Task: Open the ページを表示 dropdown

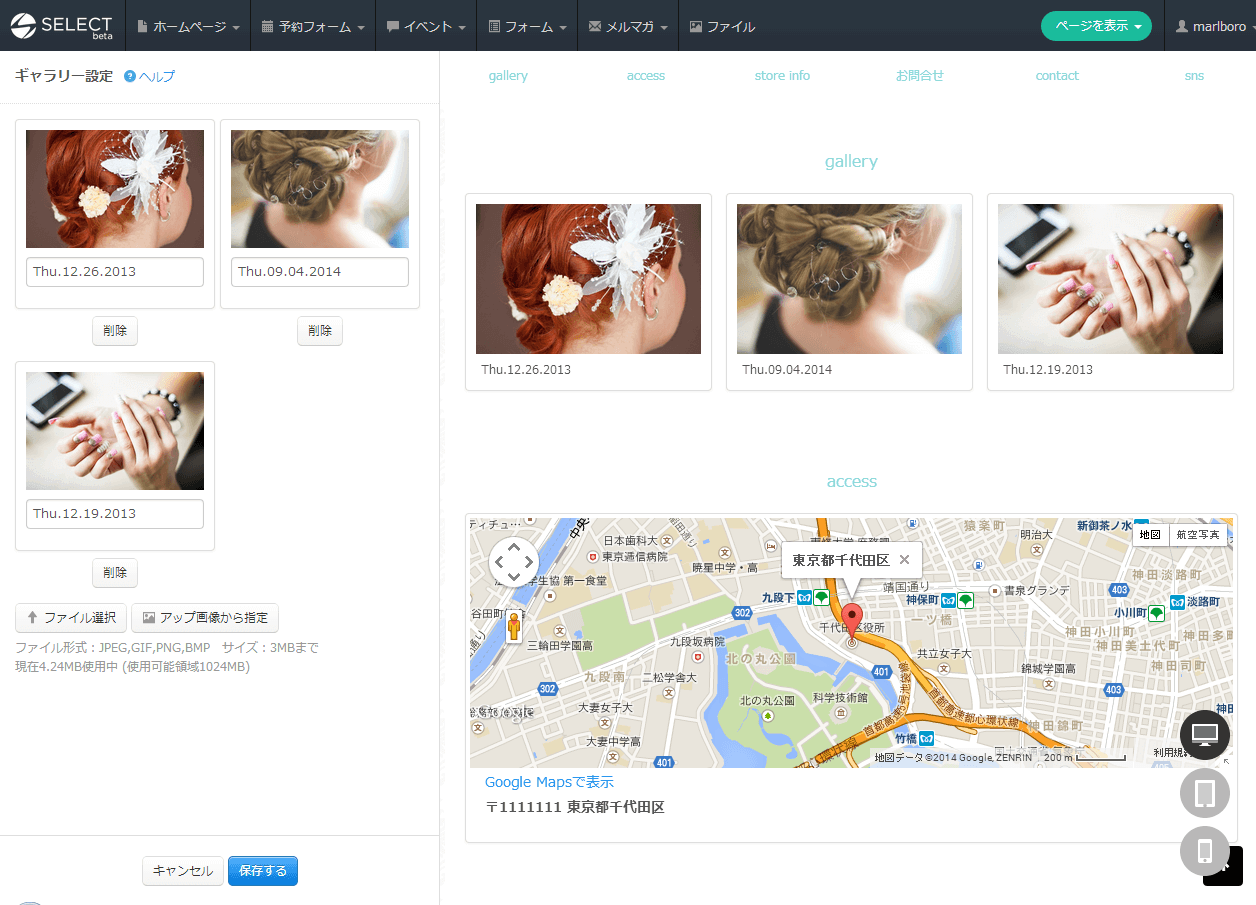Action: pos(1096,27)
